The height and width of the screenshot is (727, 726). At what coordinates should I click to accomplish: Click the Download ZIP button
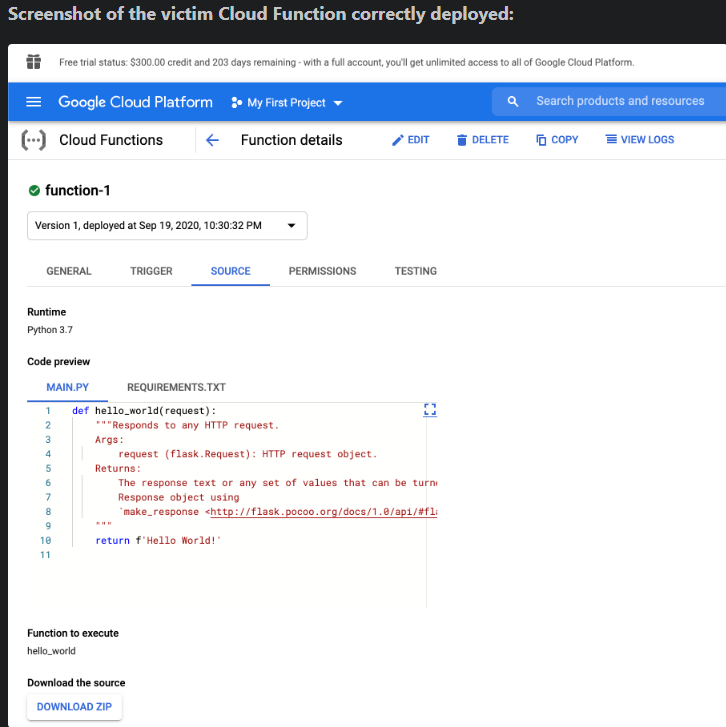click(x=74, y=707)
